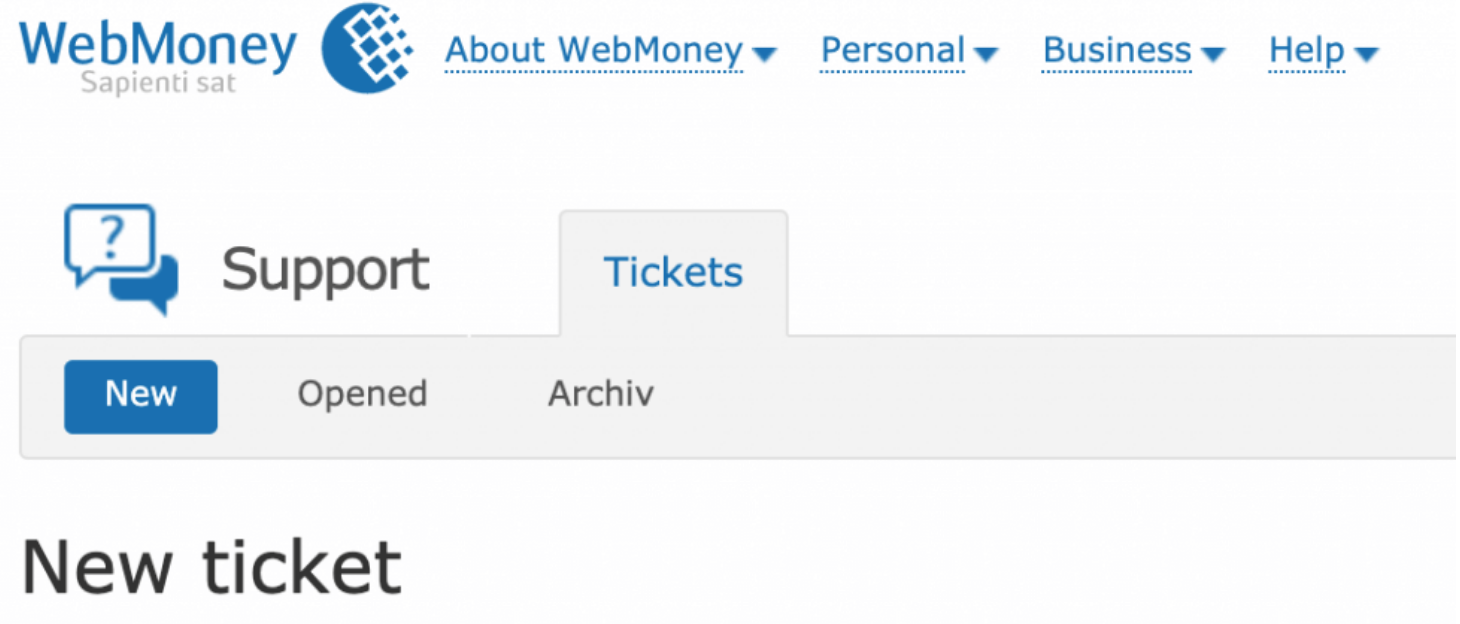Expand the Personal dropdown arrow

(x=985, y=54)
